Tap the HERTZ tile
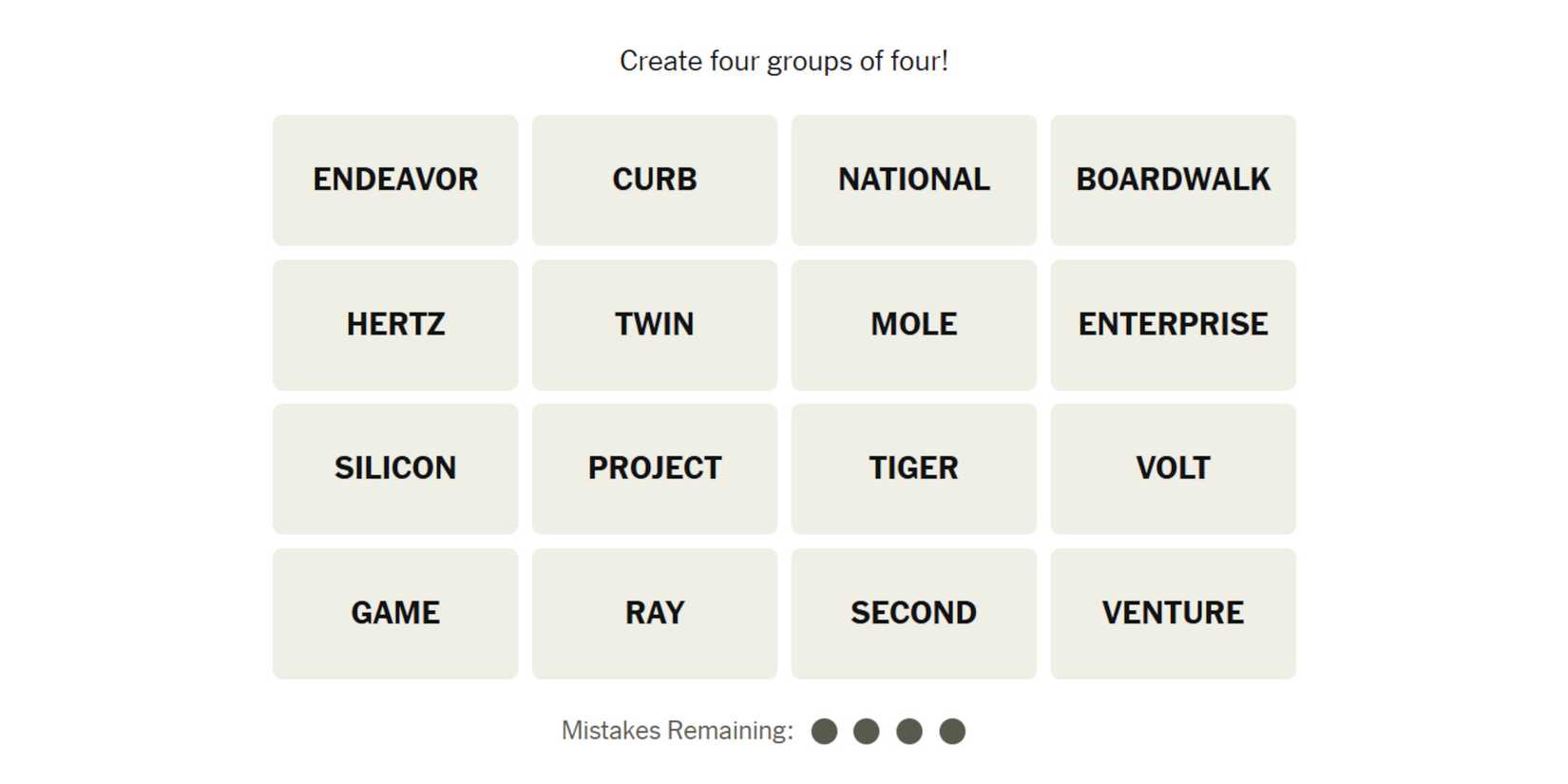This screenshot has height=784, width=1568. [x=395, y=324]
